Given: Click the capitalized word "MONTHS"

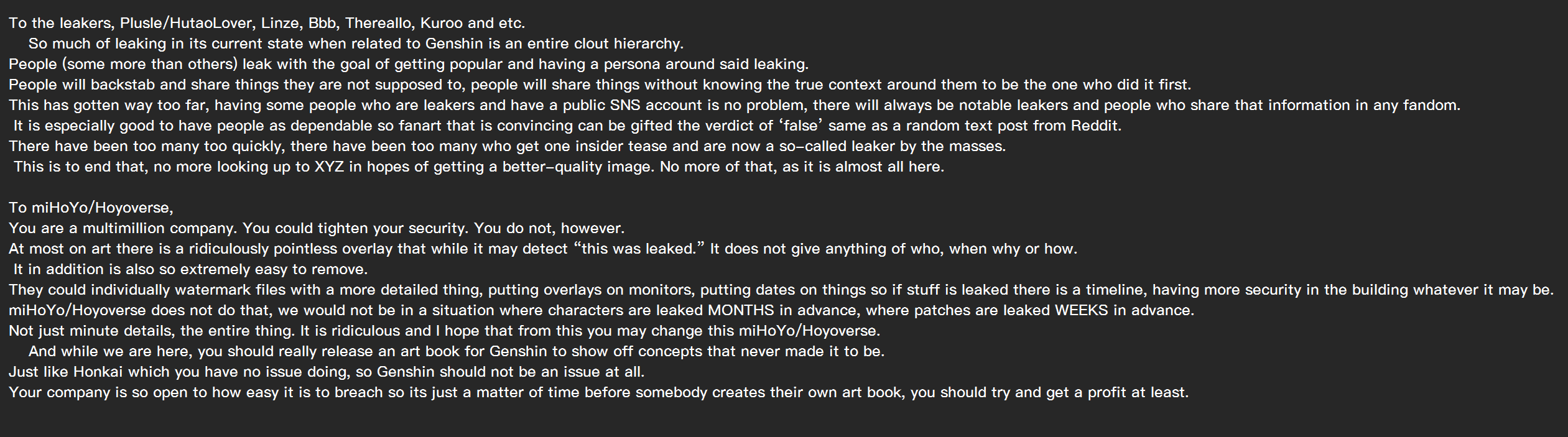Looking at the screenshot, I should (740, 311).
